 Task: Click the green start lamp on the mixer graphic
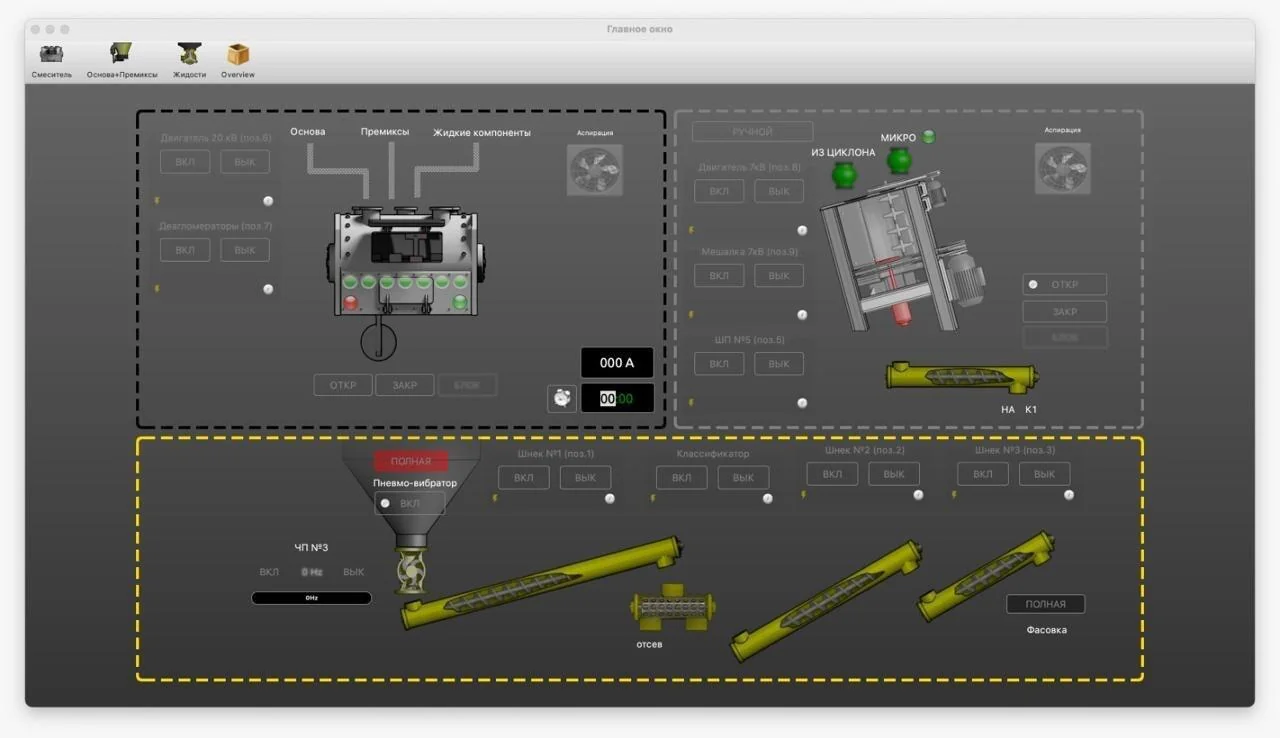point(459,302)
